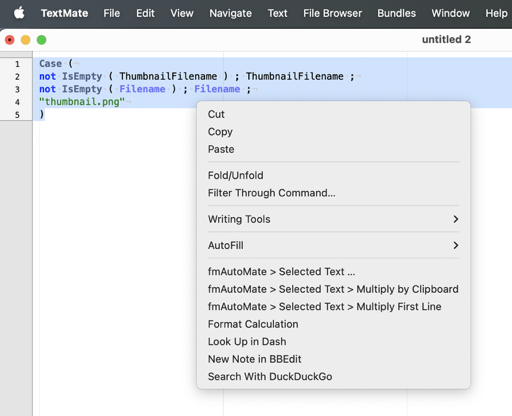Click line number 5 in the gutter

point(17,115)
